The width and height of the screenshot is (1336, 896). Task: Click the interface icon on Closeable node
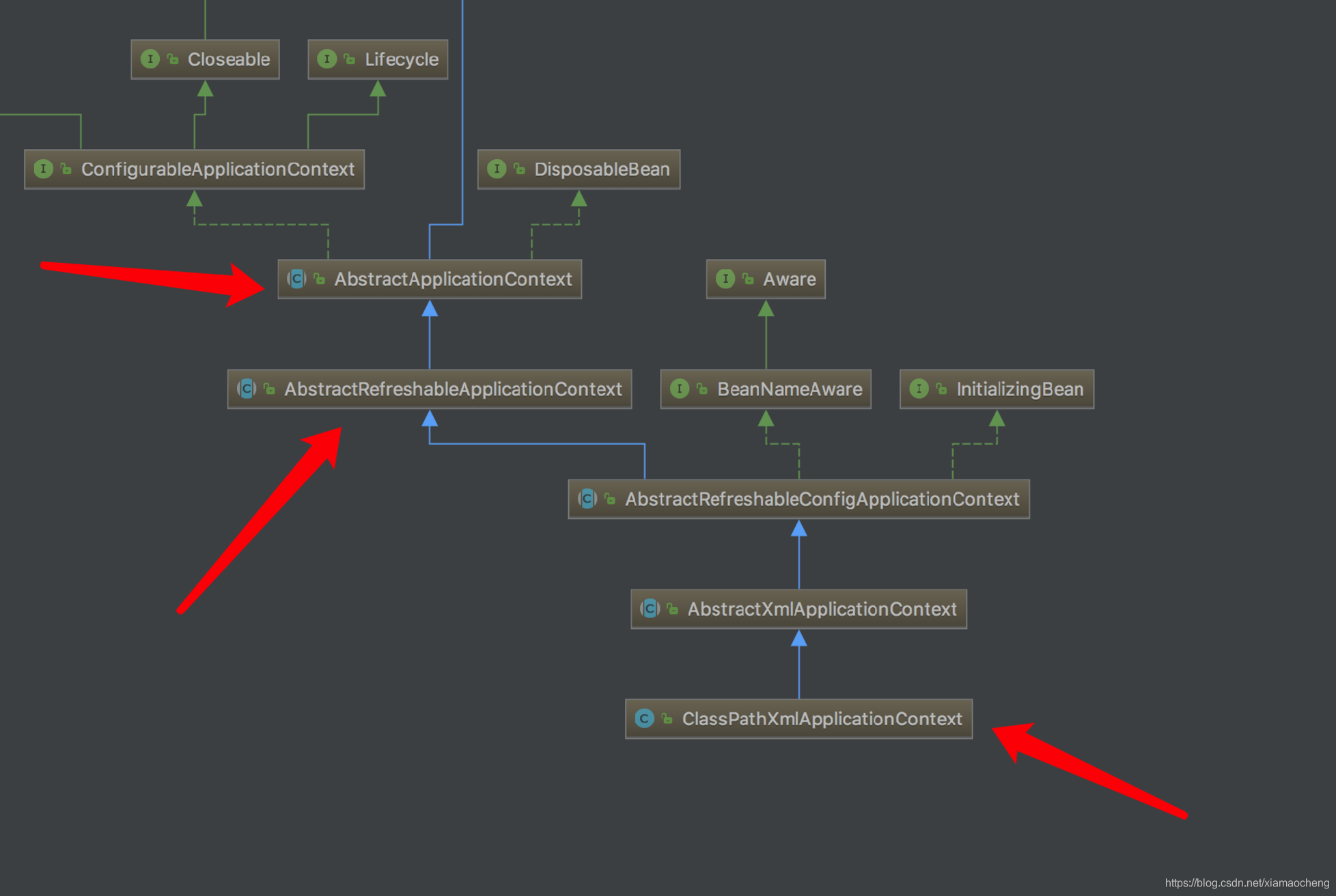tap(150, 59)
